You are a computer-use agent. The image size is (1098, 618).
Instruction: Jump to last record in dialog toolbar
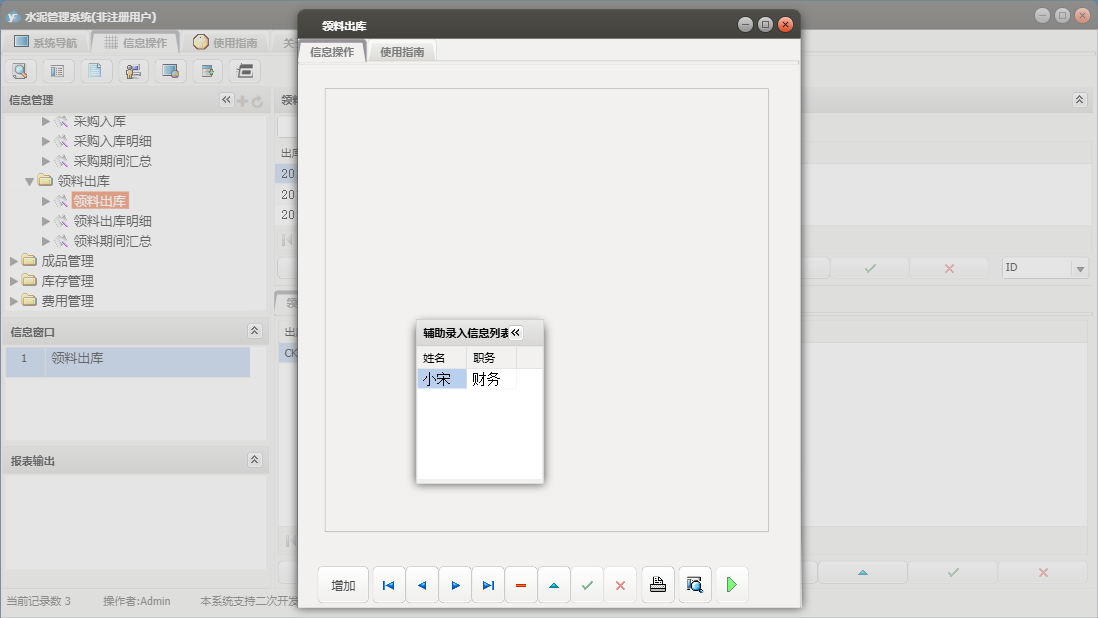[x=488, y=585]
